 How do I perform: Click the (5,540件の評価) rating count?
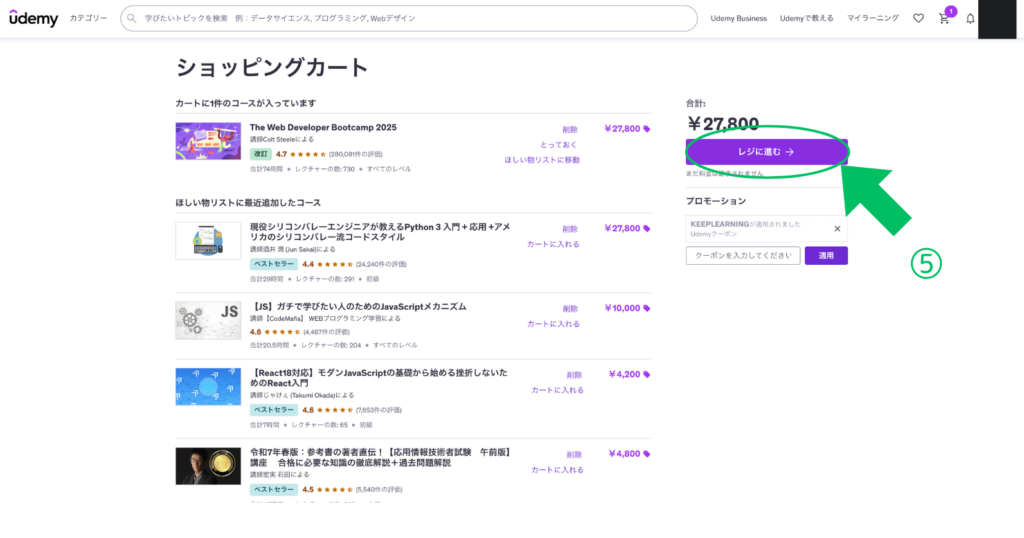coord(379,490)
